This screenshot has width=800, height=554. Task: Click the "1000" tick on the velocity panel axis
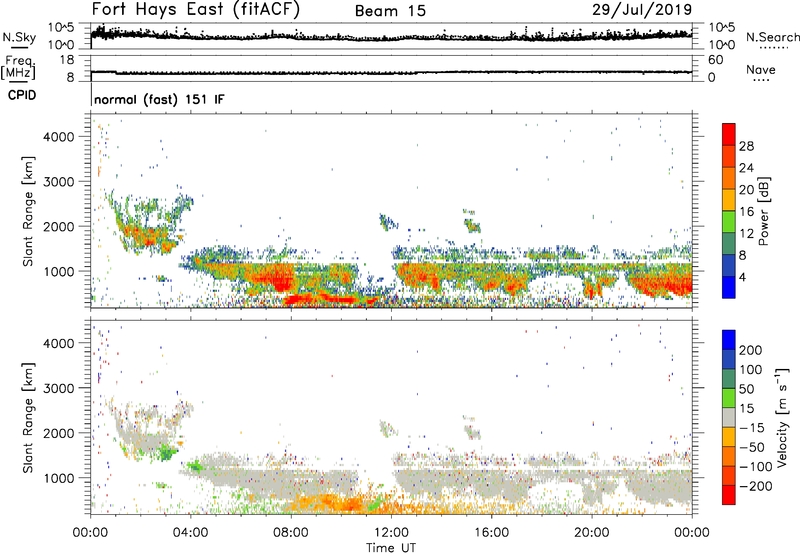(59, 478)
